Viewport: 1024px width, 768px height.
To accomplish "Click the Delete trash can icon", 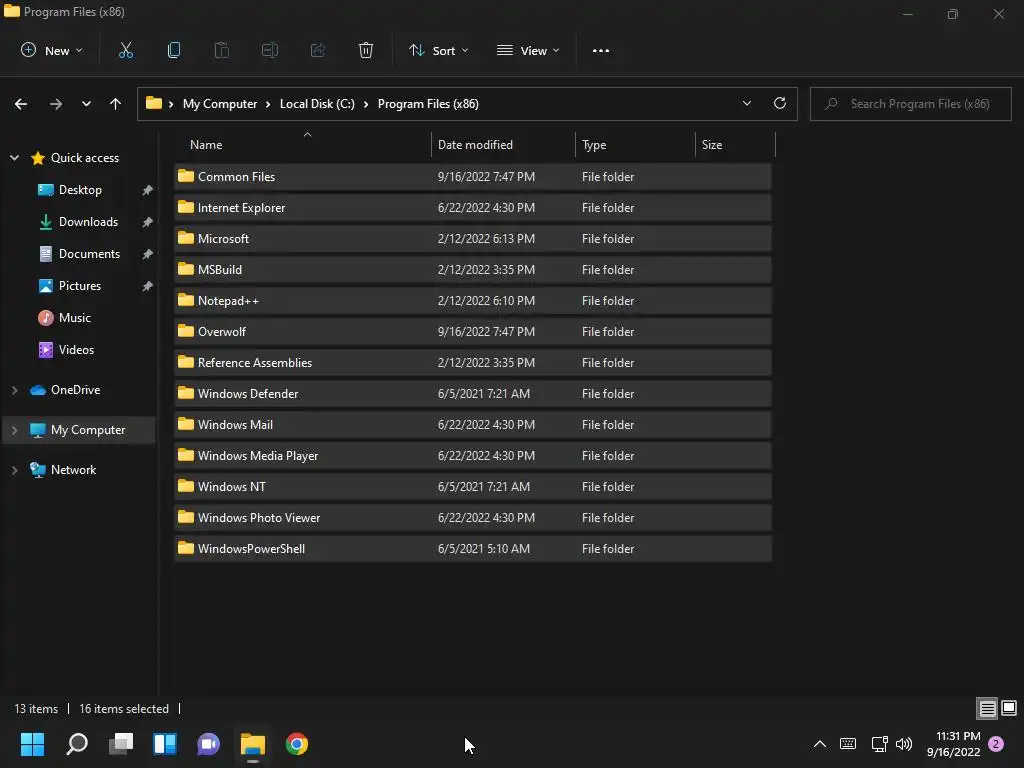I will (366, 50).
